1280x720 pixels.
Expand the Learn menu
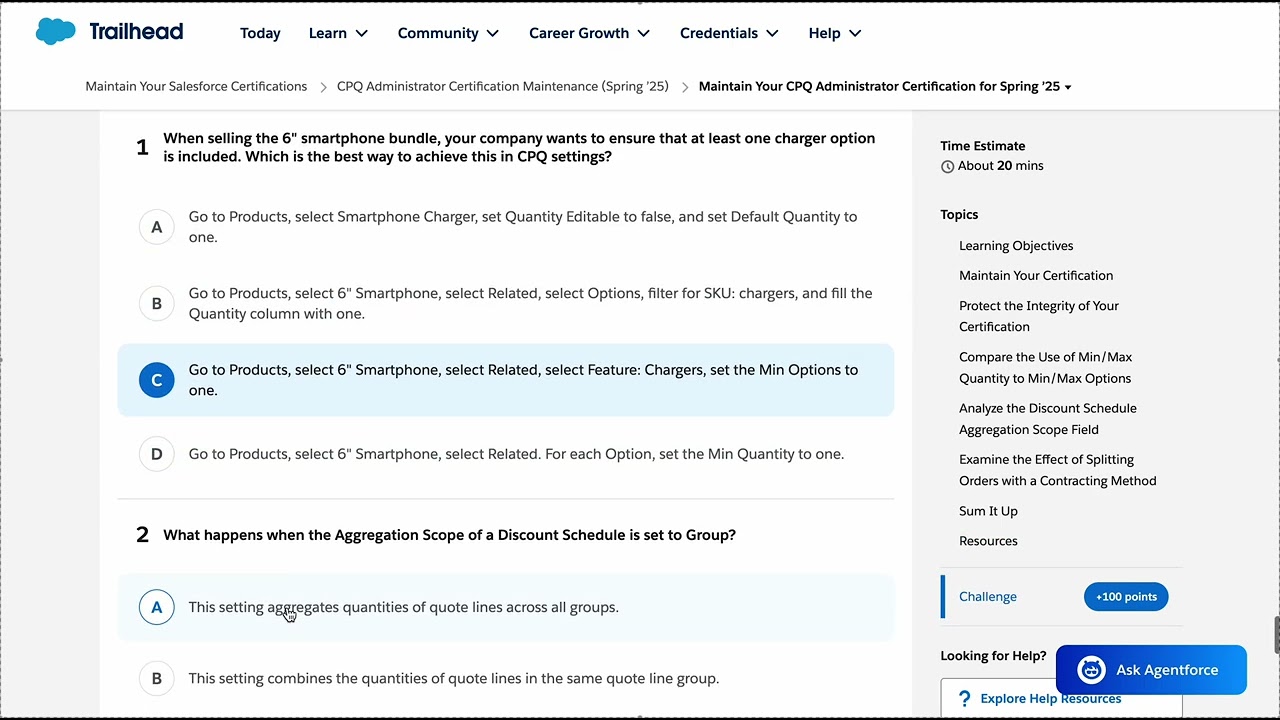[338, 33]
